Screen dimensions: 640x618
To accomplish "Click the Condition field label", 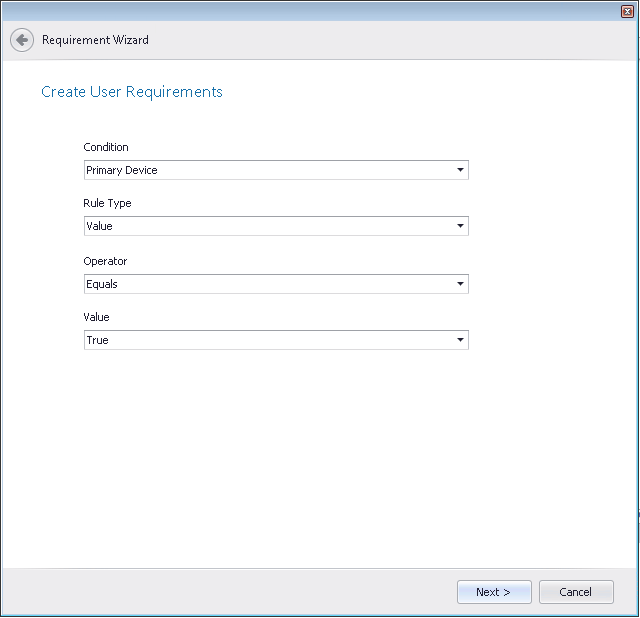I will coord(106,147).
